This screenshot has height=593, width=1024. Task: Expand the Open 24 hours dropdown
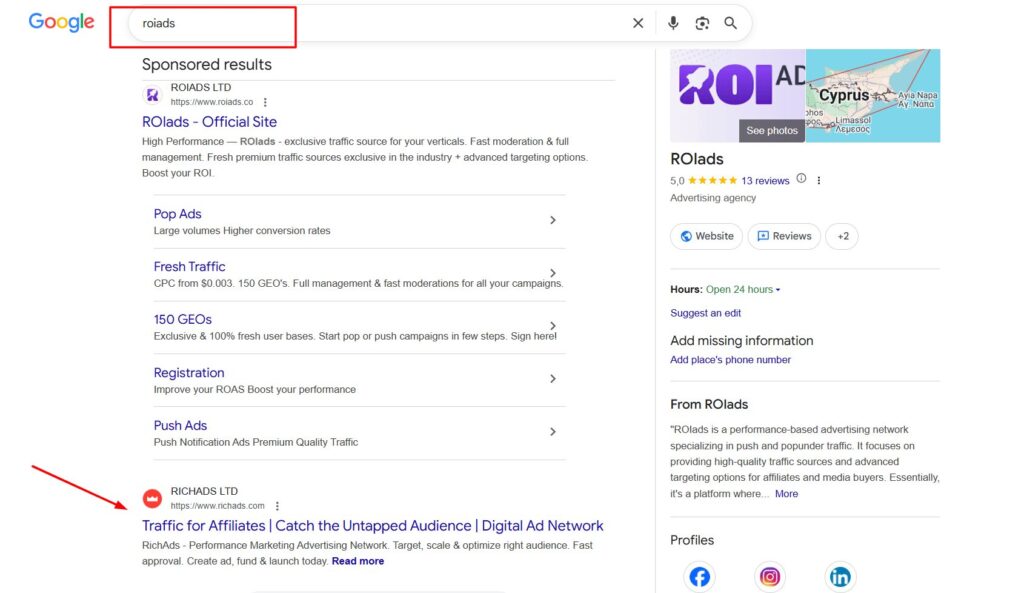[x=743, y=289]
